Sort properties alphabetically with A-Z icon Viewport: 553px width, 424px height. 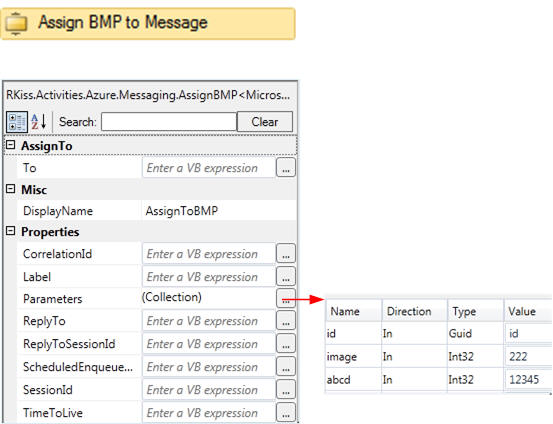pyautogui.click(x=39, y=122)
